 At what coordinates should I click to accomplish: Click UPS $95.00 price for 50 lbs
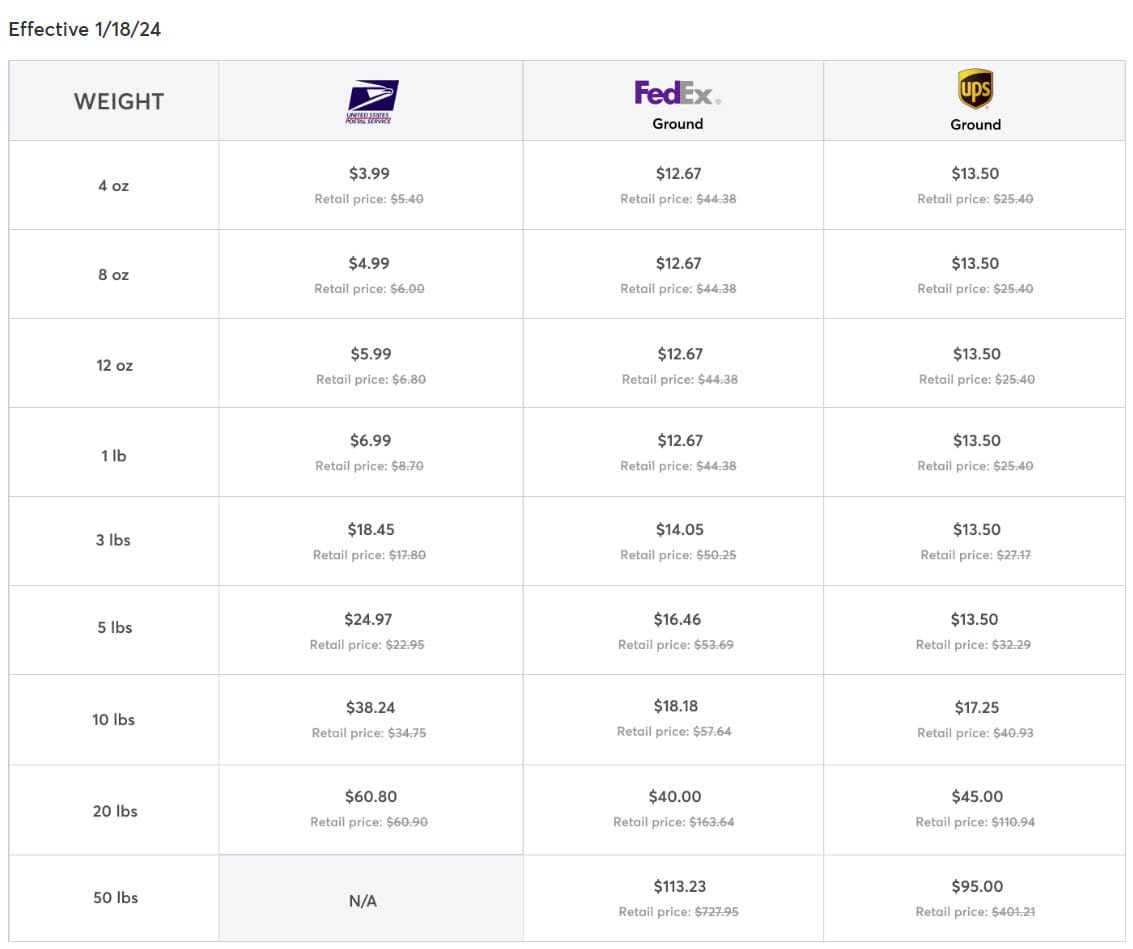tap(976, 887)
